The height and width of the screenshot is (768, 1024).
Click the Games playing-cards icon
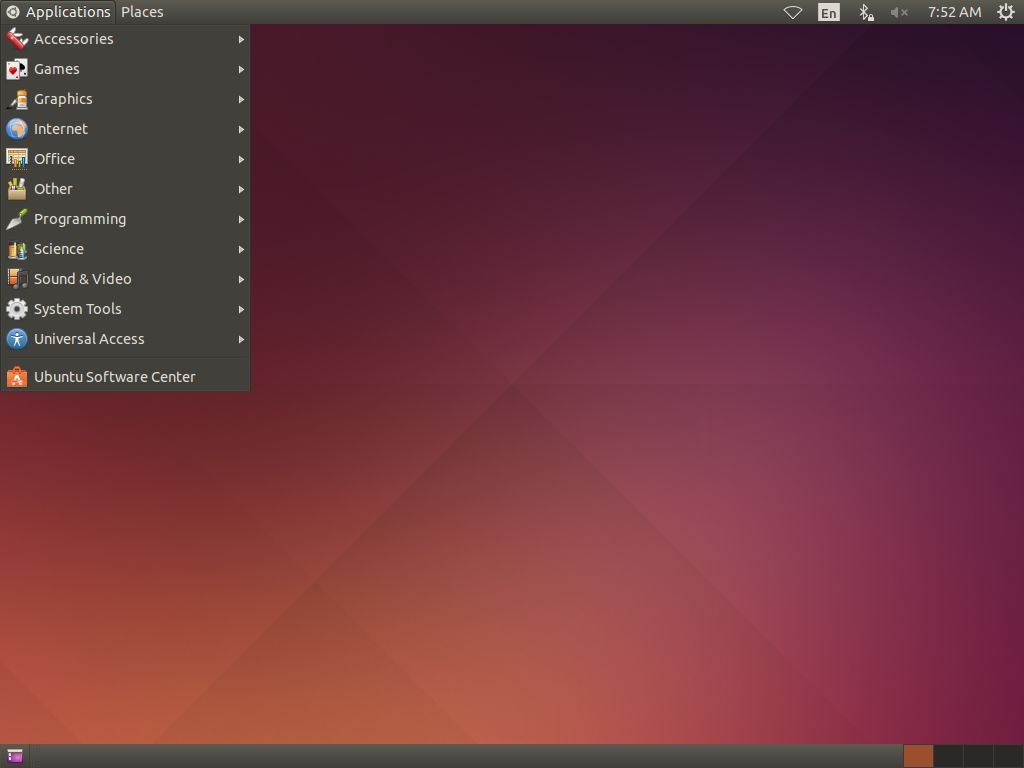[17, 69]
